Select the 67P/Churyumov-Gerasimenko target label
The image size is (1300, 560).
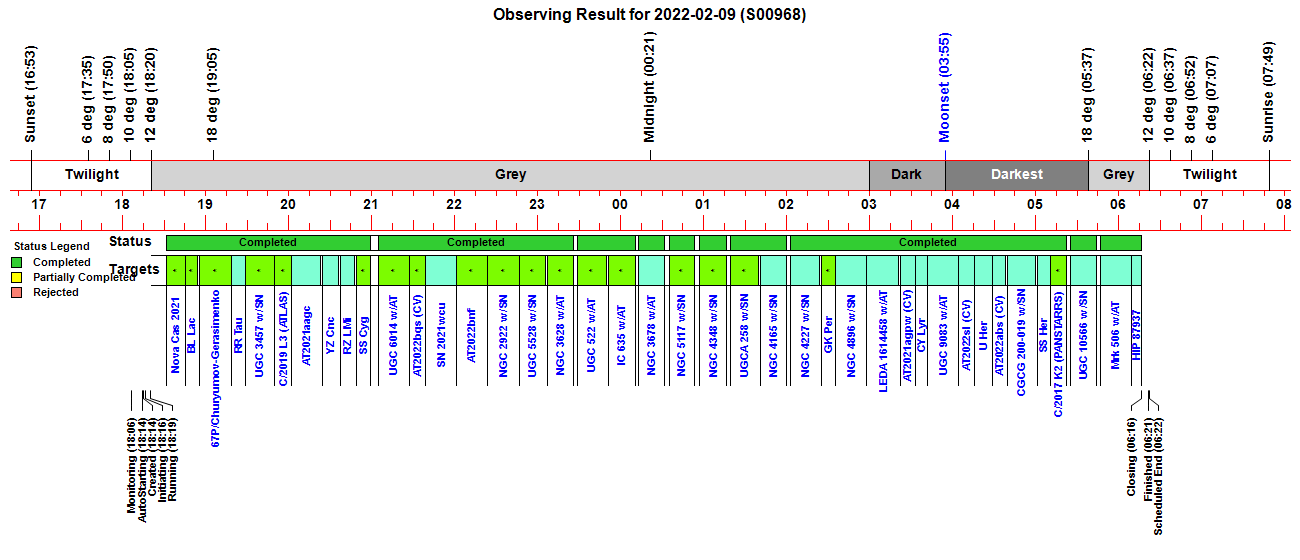pos(215,368)
